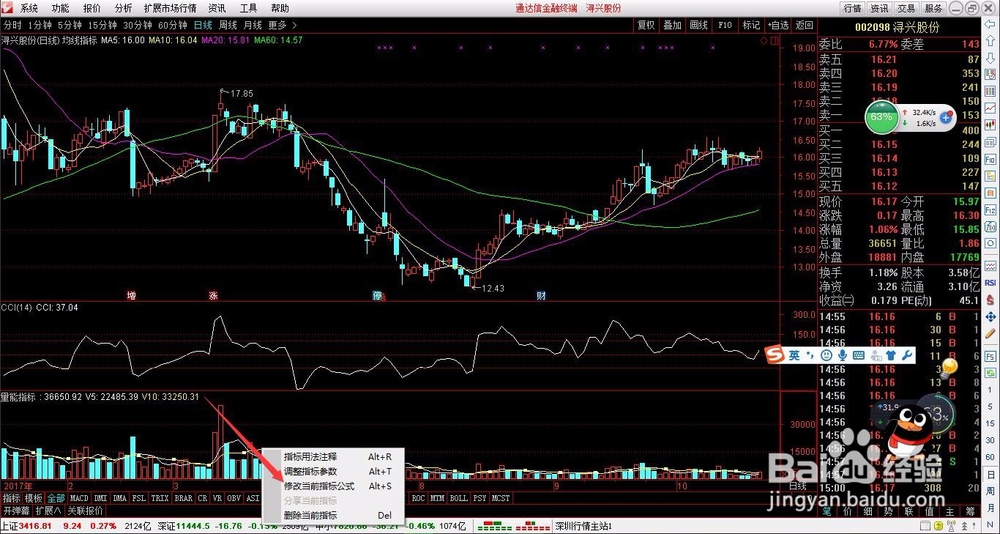The width and height of the screenshot is (1000, 534).
Task: Expand the 扩展∧ panel
Action: click(48, 511)
